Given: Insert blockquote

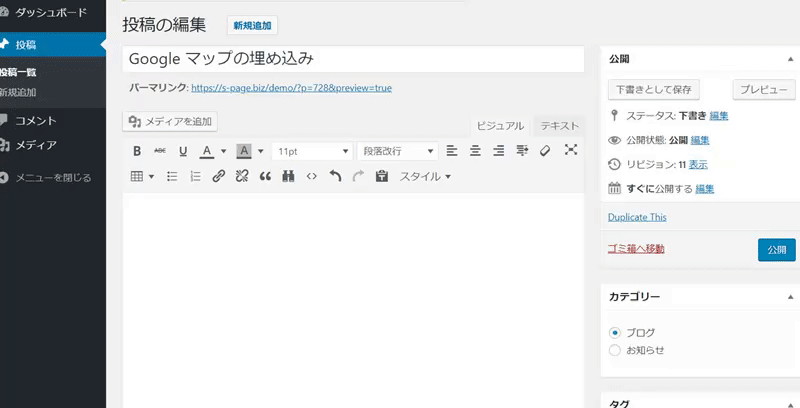Looking at the screenshot, I should (265, 177).
